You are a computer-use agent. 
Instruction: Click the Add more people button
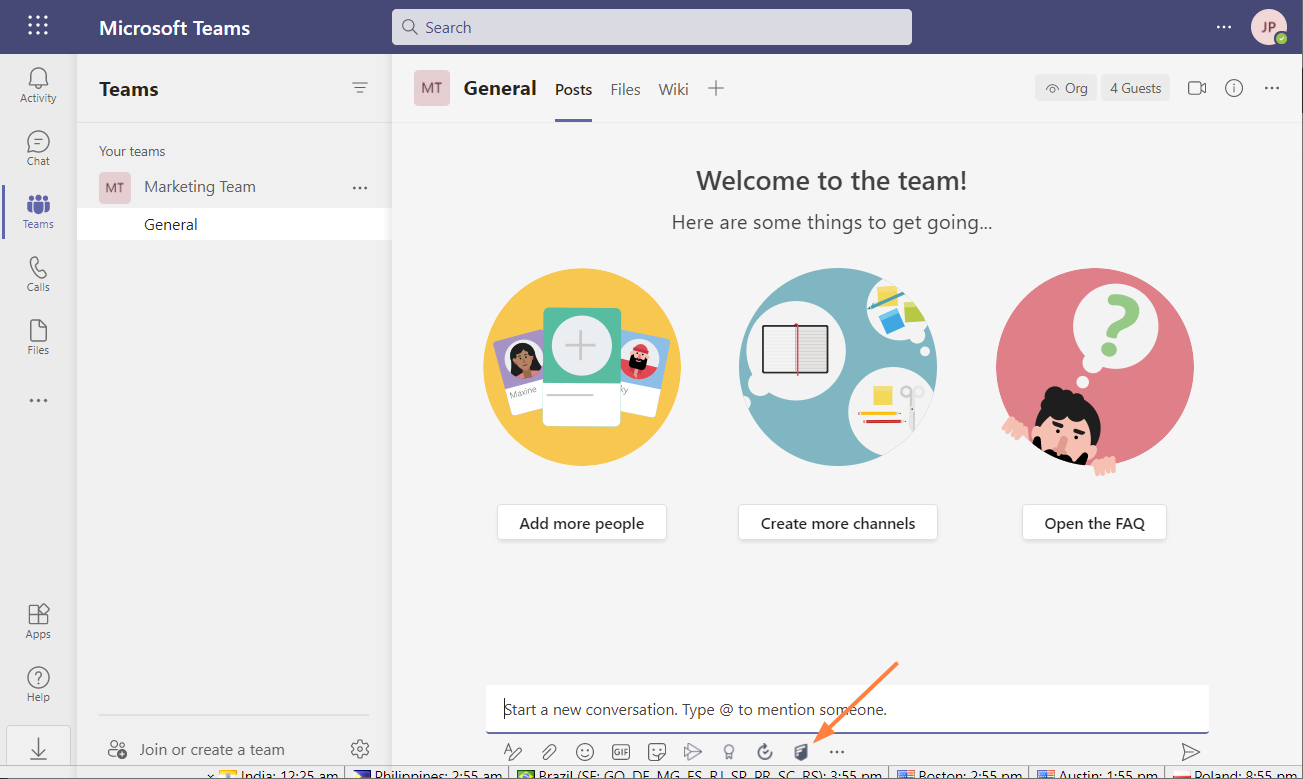581,522
